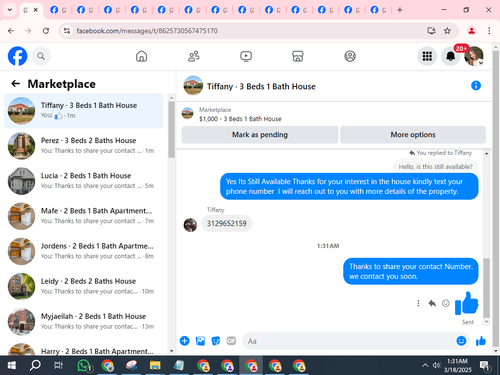The width and height of the screenshot is (500, 375).
Task: Open a new browser tab with plus
Action: click(x=400, y=10)
